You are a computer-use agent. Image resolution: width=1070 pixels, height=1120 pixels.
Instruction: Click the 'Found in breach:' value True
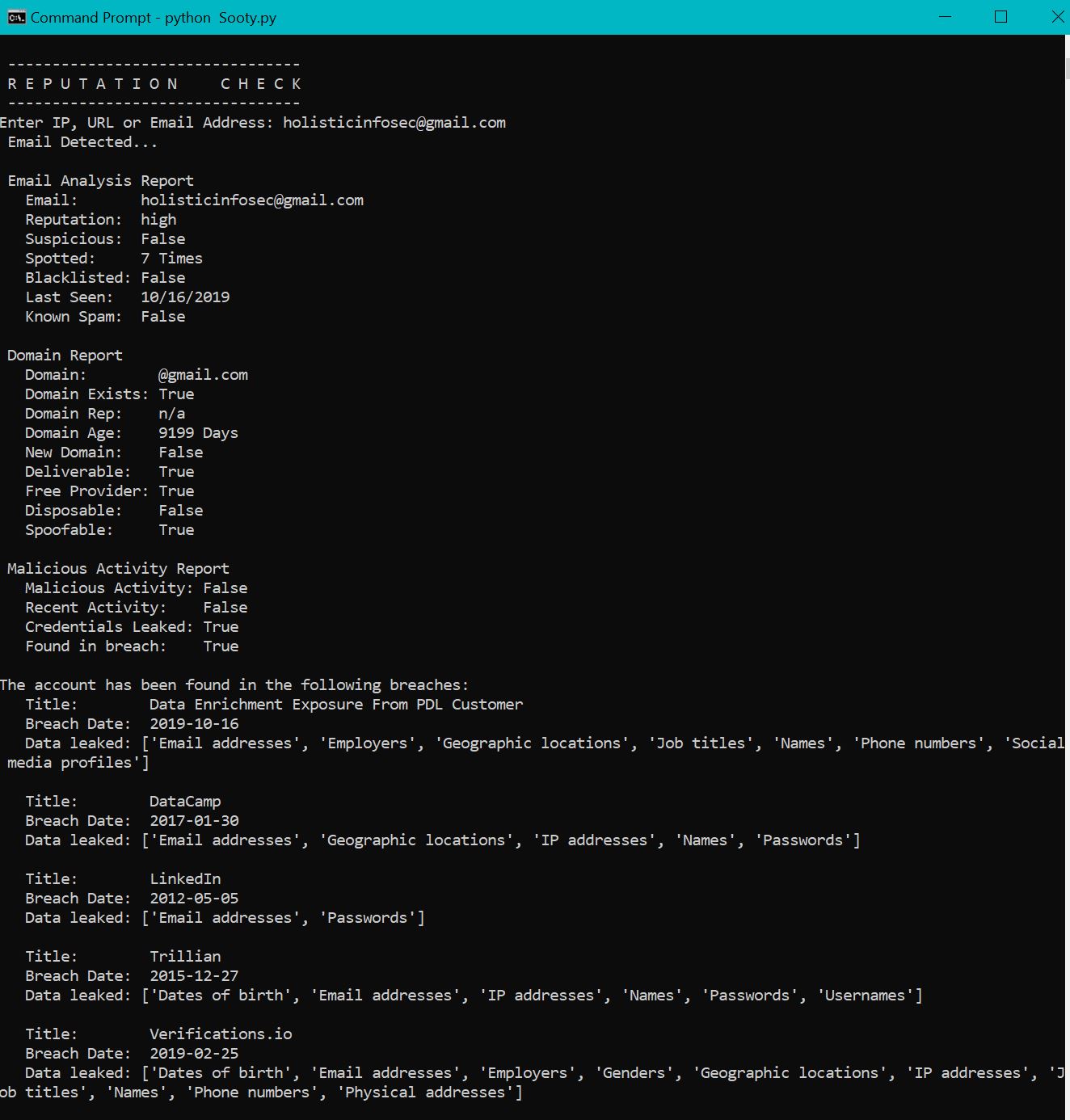[221, 646]
